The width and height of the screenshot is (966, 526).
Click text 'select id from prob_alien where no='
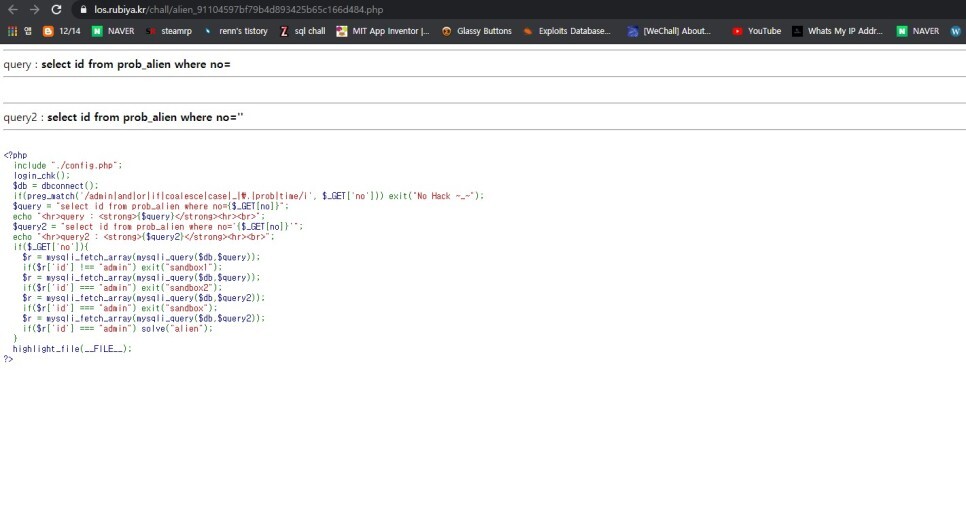point(136,64)
